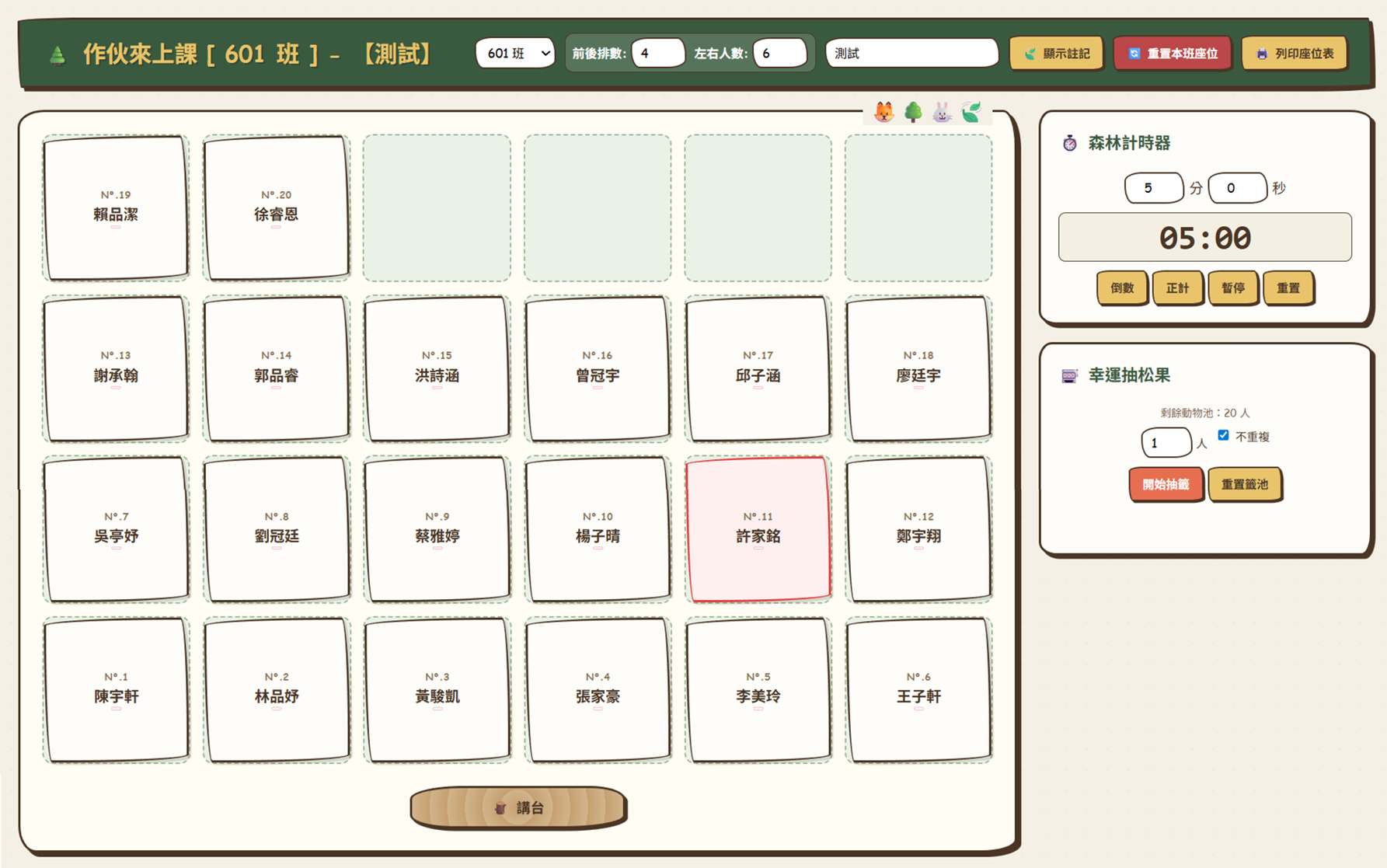Click the 列印座位表 button

pyautogui.click(x=1294, y=54)
